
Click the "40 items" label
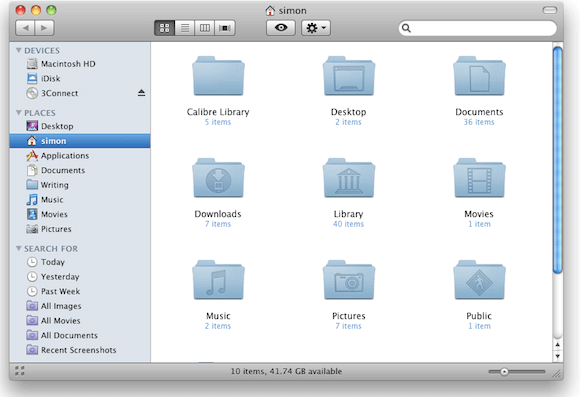348,224
